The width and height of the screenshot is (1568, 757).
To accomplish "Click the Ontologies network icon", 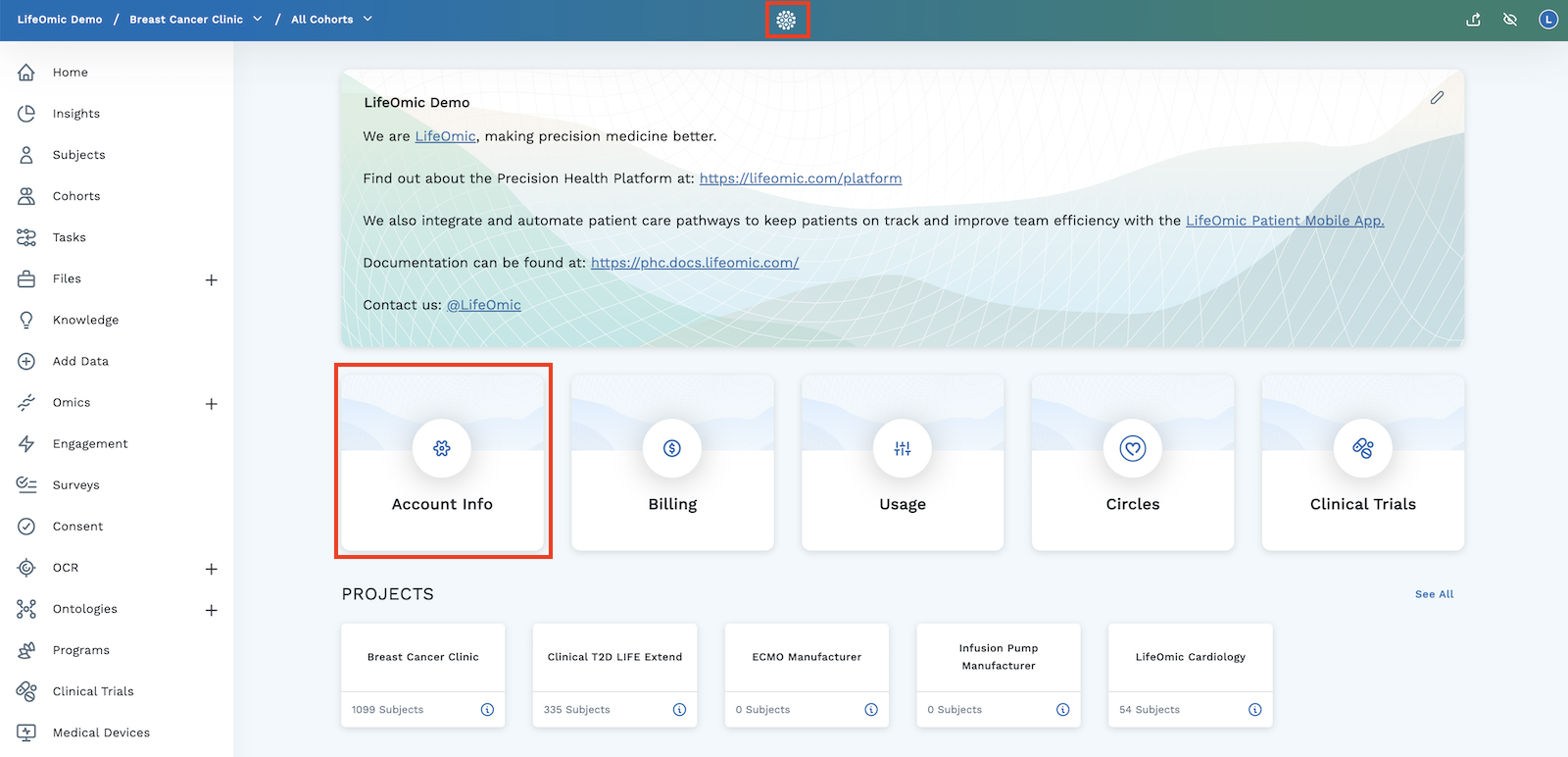I will pos(26,609).
